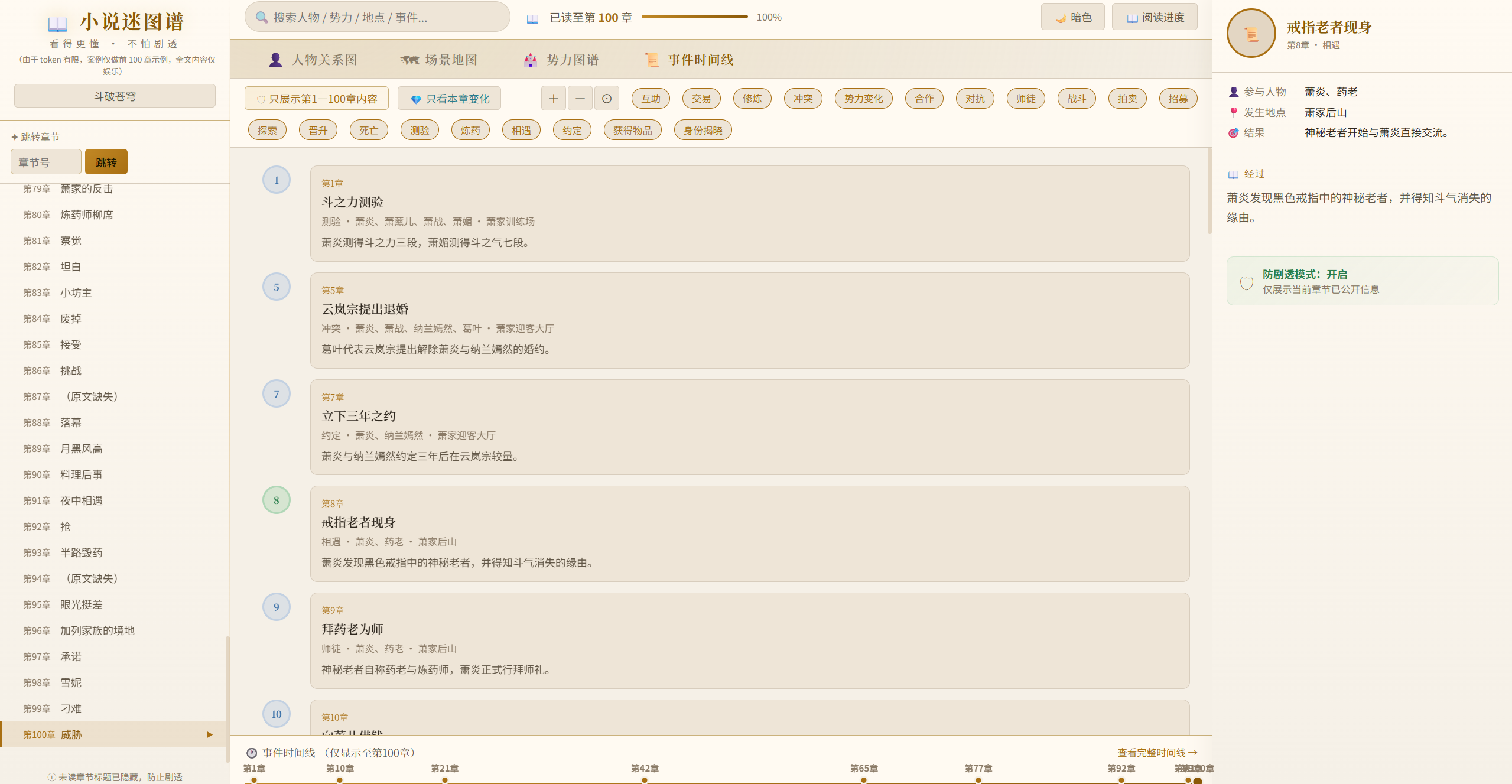Click the arrow icon on 第100章 威胁 row
Screen dimensions: 1512x784
pos(209,734)
